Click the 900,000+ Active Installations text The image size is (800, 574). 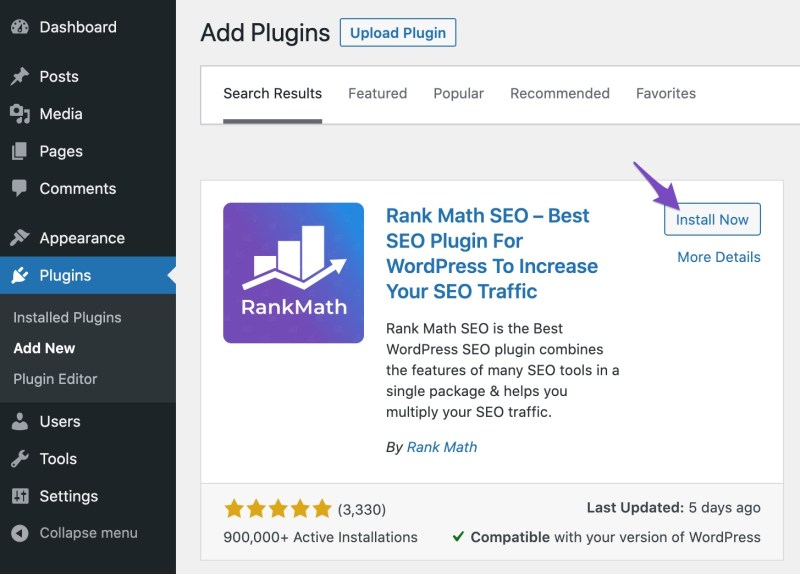320,537
